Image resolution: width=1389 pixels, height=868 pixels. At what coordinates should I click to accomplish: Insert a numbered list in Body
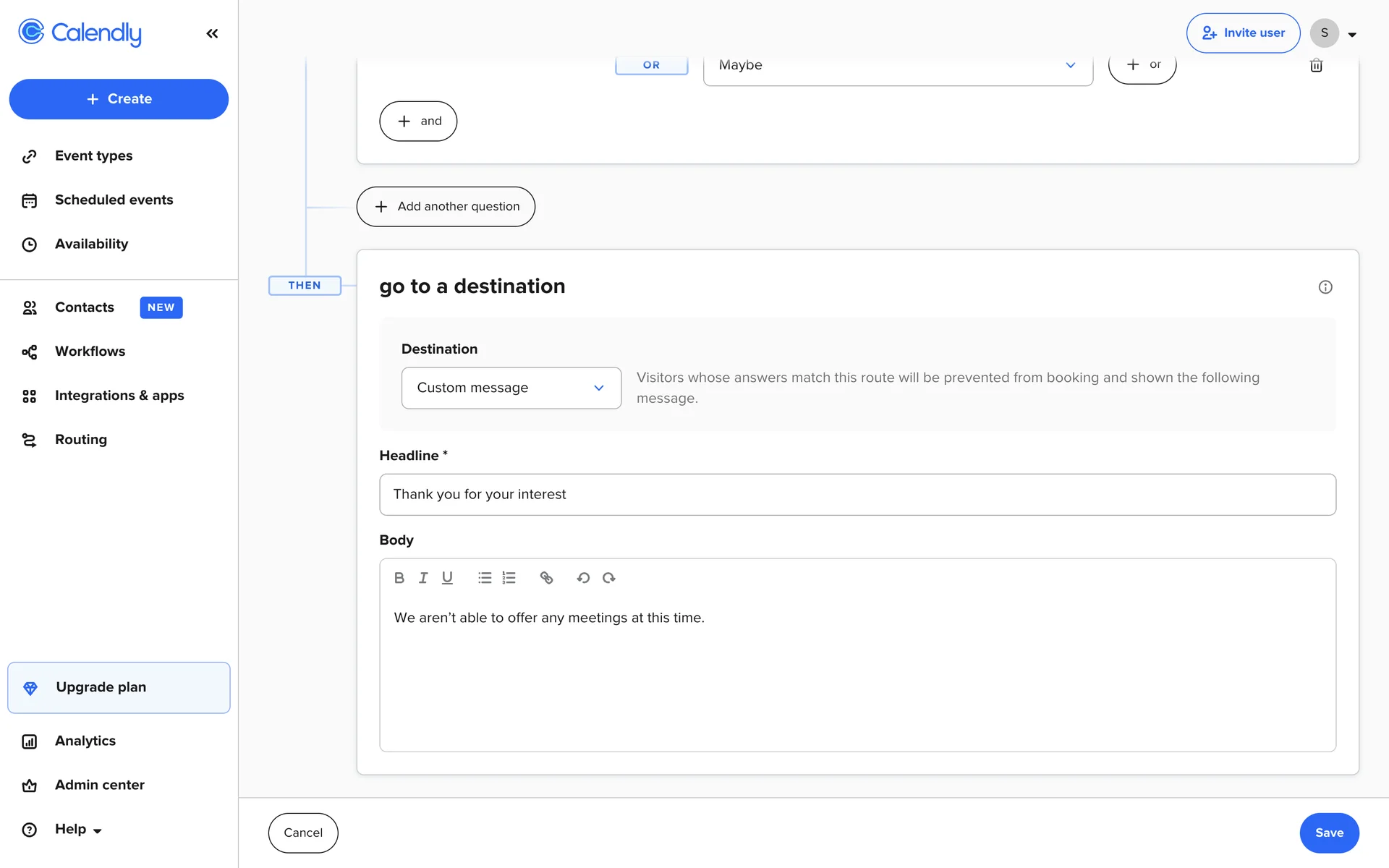tap(509, 578)
